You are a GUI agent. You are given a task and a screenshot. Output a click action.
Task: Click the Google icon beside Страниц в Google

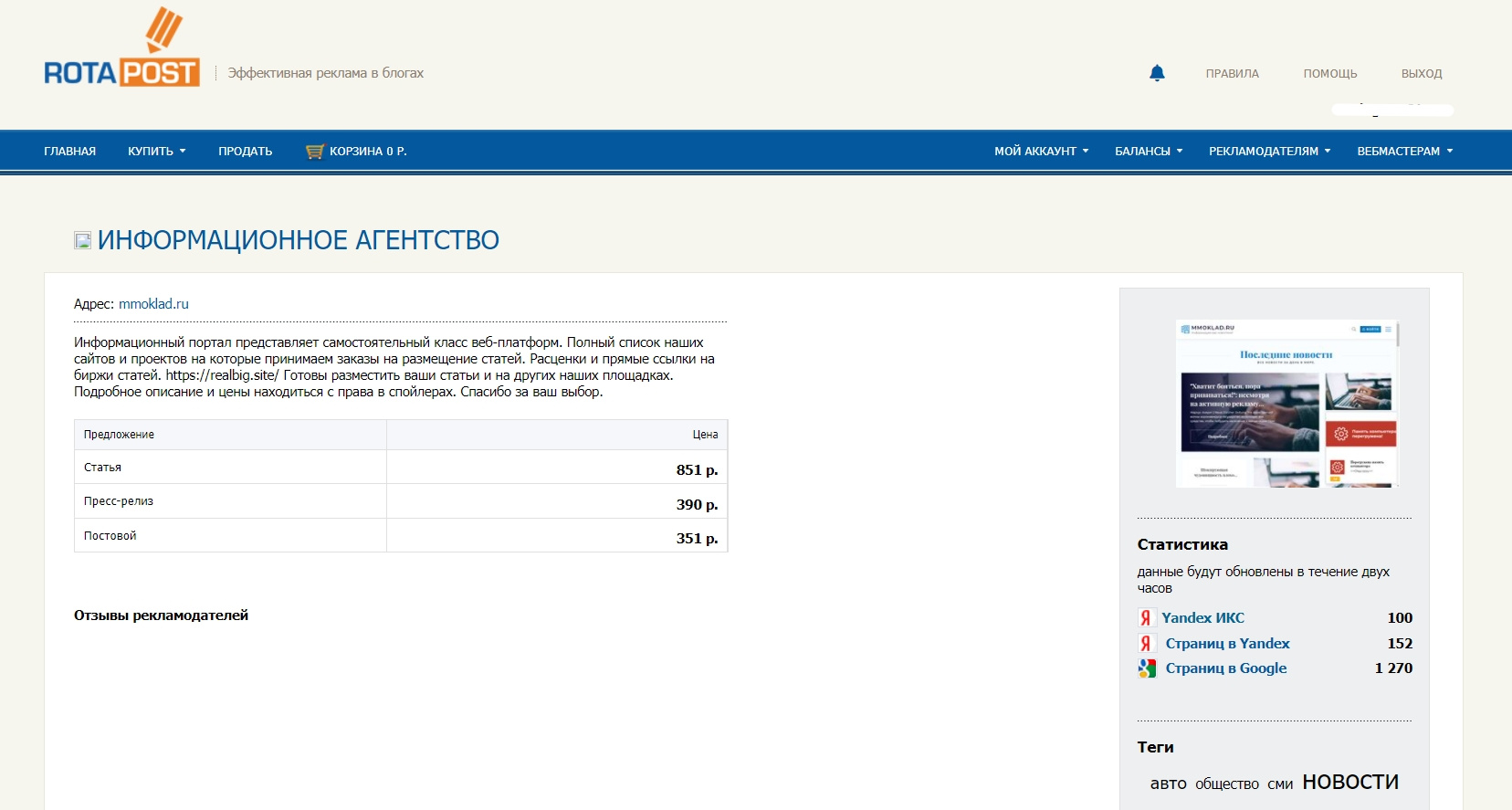point(1147,668)
